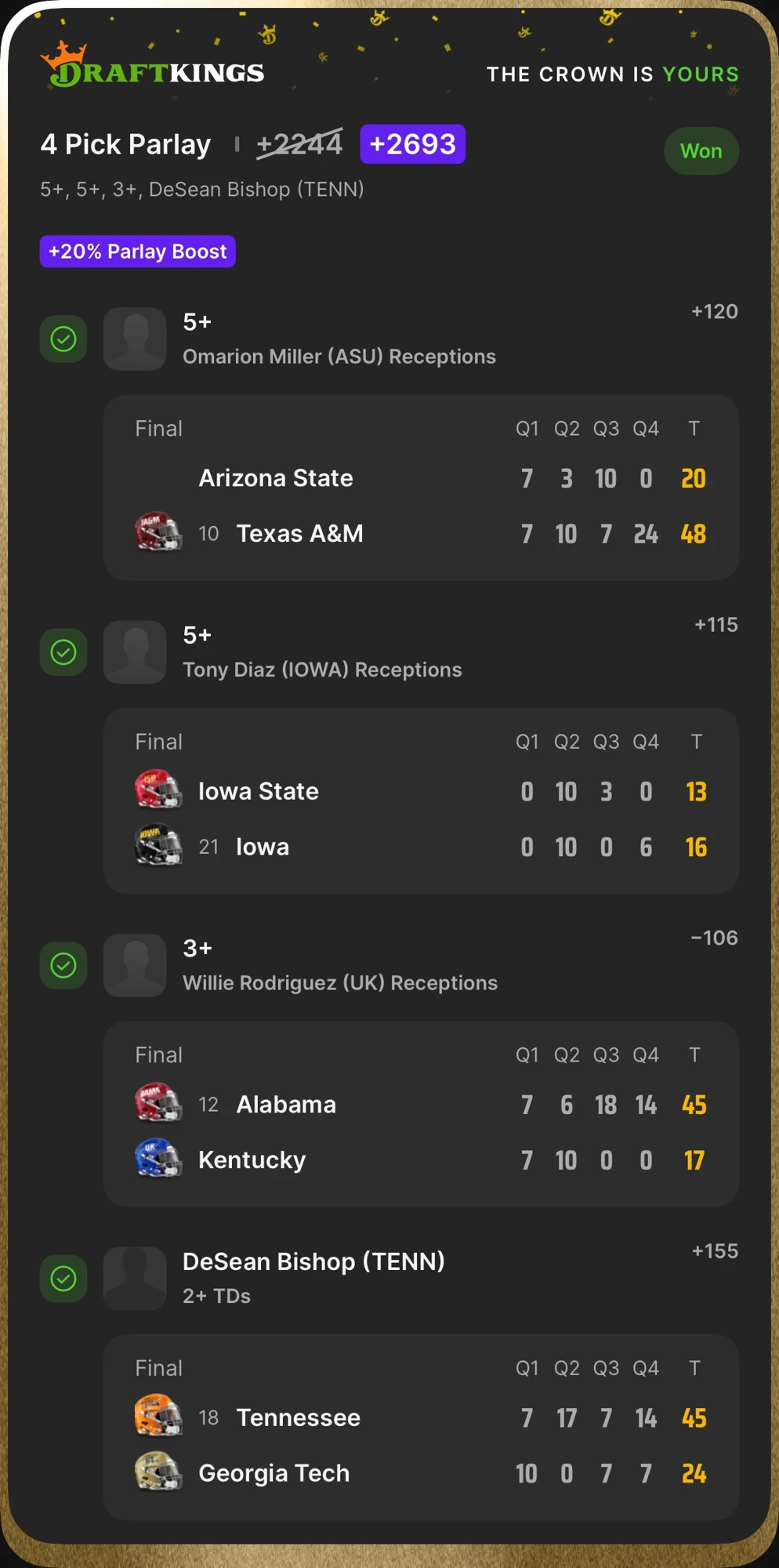Screen dimensions: 779x1568
Task: Open Omarion Miller's player avatar placeholder
Action: point(135,339)
